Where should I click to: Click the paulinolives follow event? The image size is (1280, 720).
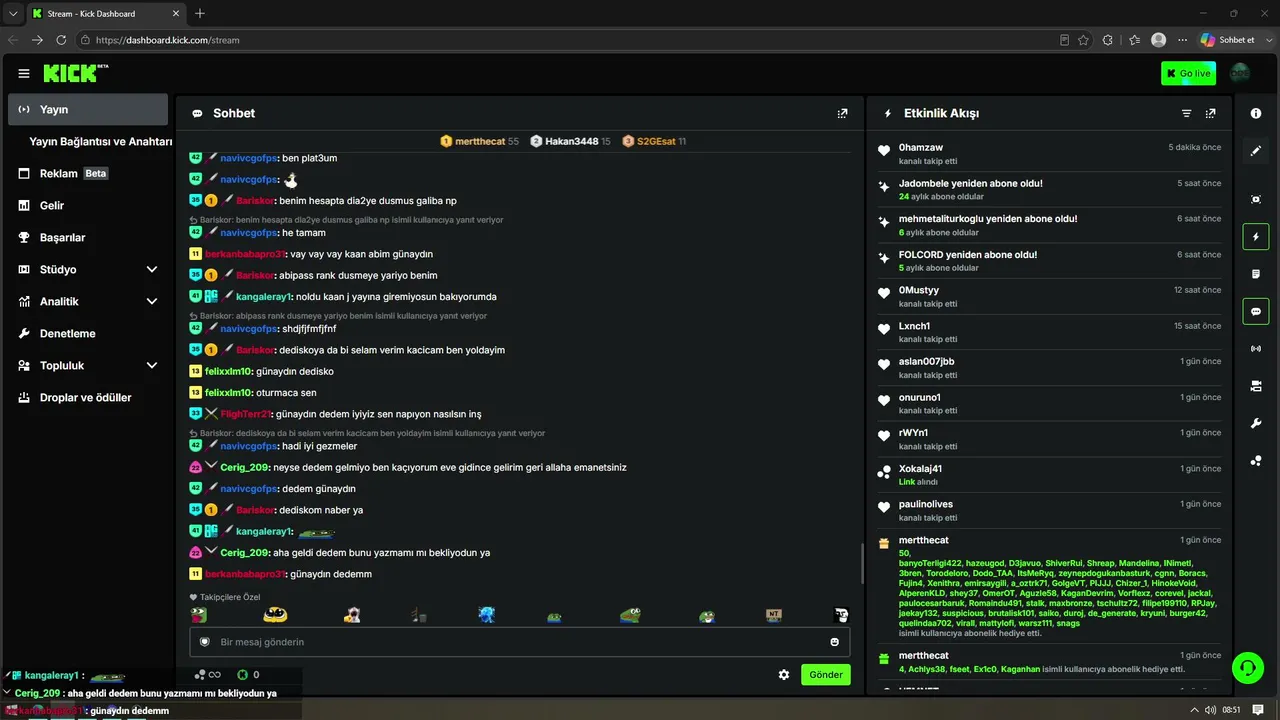[x=1049, y=510]
